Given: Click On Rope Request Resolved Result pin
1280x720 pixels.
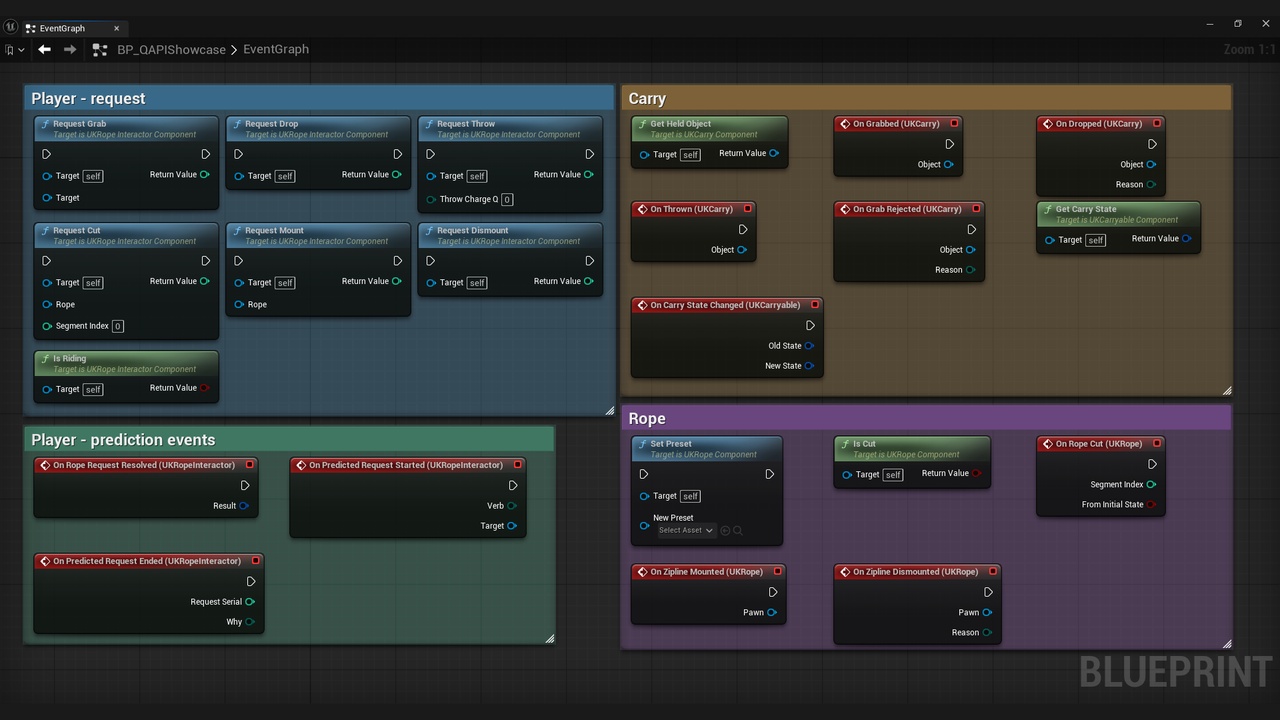Looking at the screenshot, I should click(245, 505).
